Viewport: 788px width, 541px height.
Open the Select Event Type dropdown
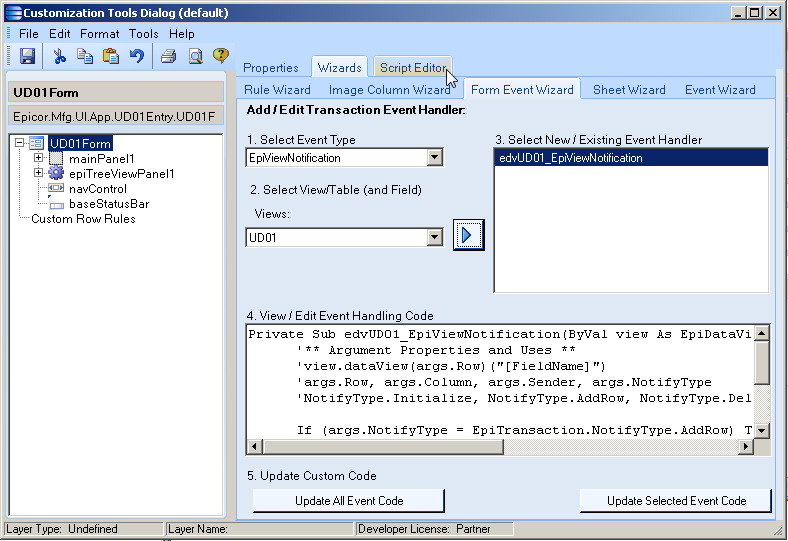tap(435, 158)
